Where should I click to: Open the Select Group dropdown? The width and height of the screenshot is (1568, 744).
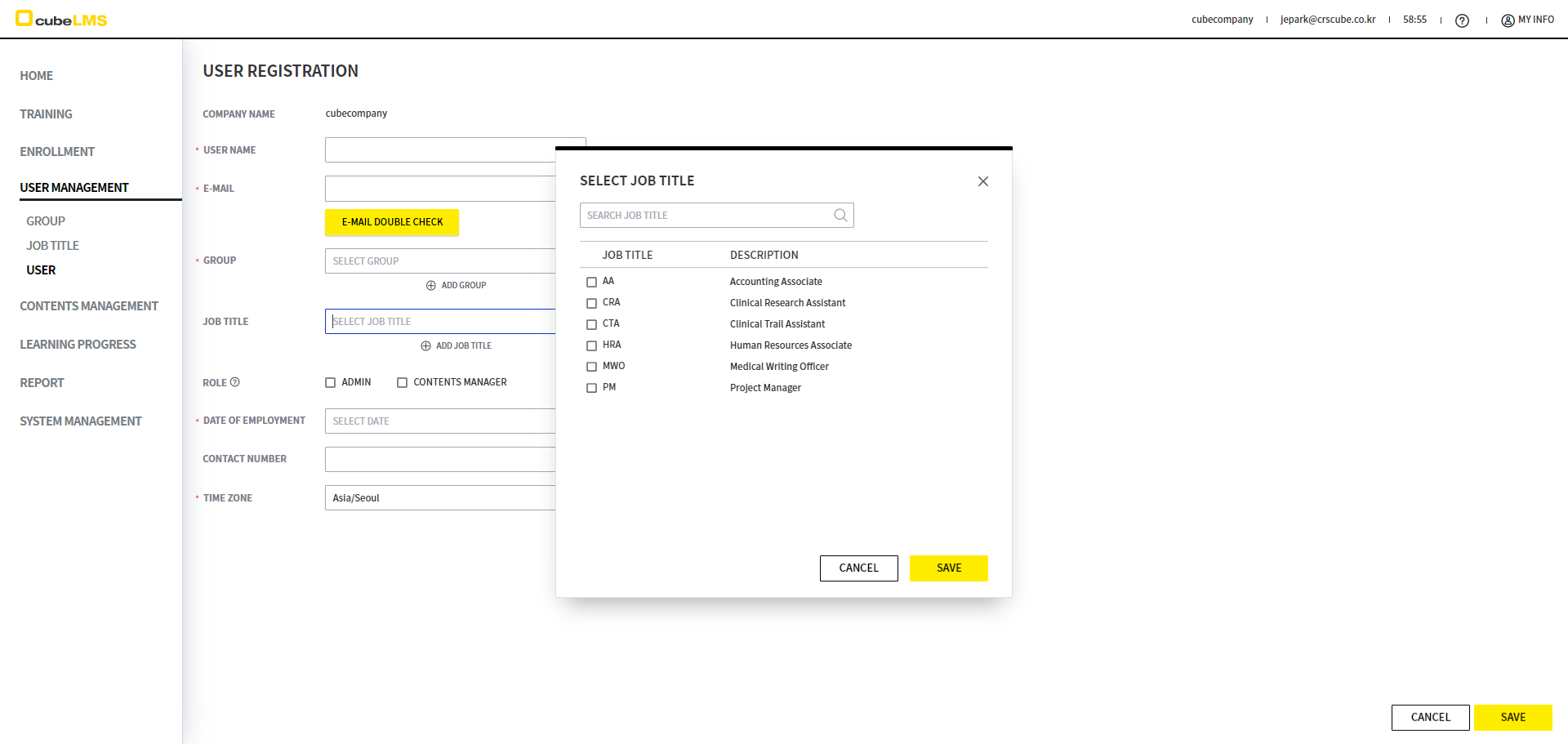(x=441, y=261)
